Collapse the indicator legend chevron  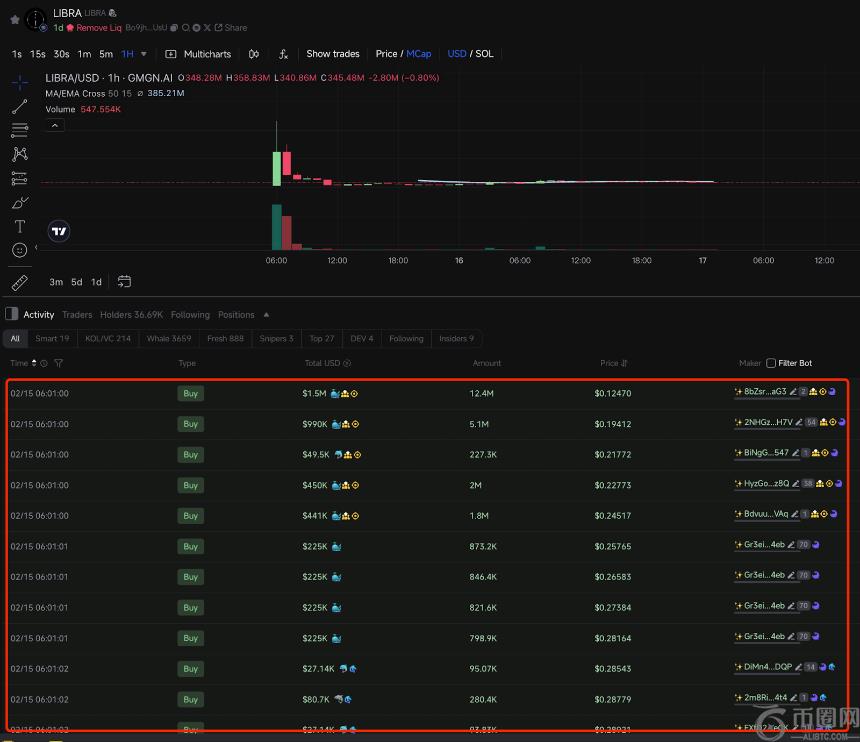[x=55, y=125]
